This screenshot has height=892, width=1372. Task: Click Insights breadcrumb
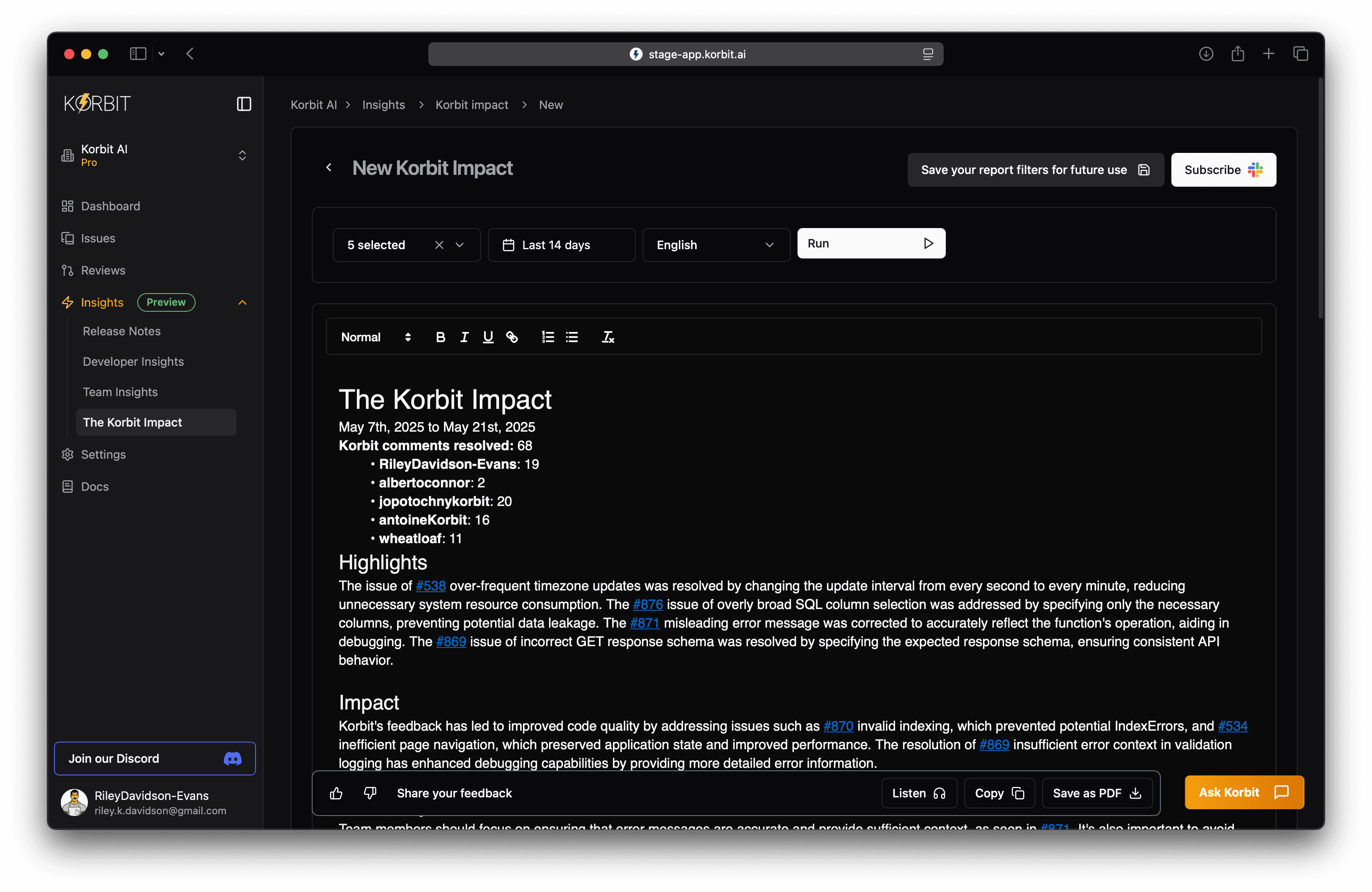(384, 105)
